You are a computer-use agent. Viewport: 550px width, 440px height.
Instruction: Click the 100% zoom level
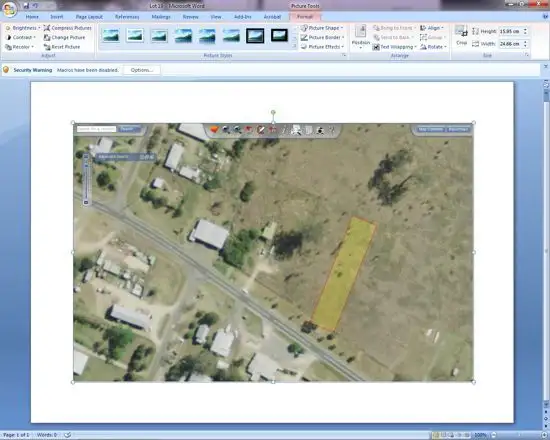(480, 435)
